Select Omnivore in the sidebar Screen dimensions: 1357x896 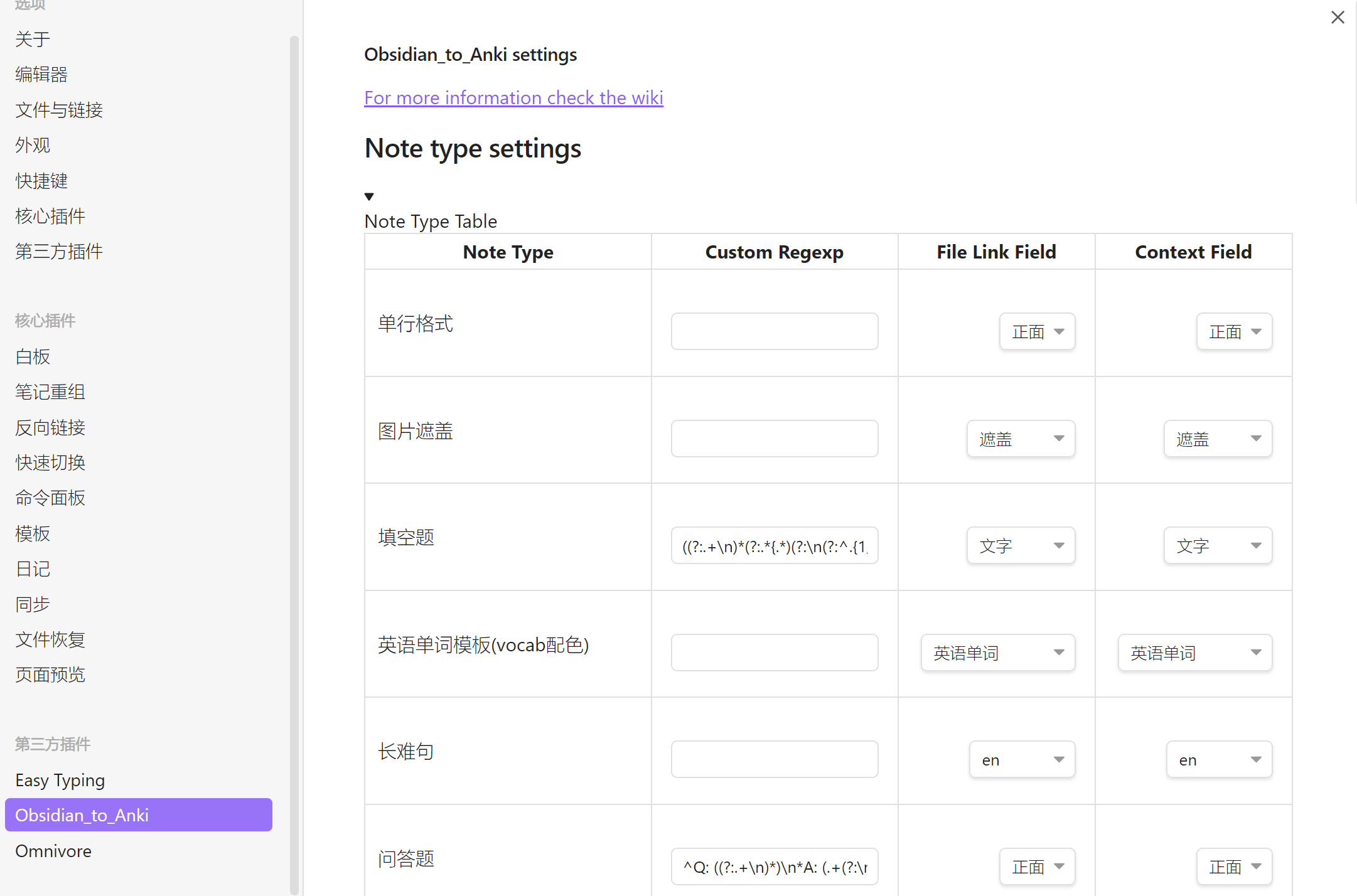53,851
